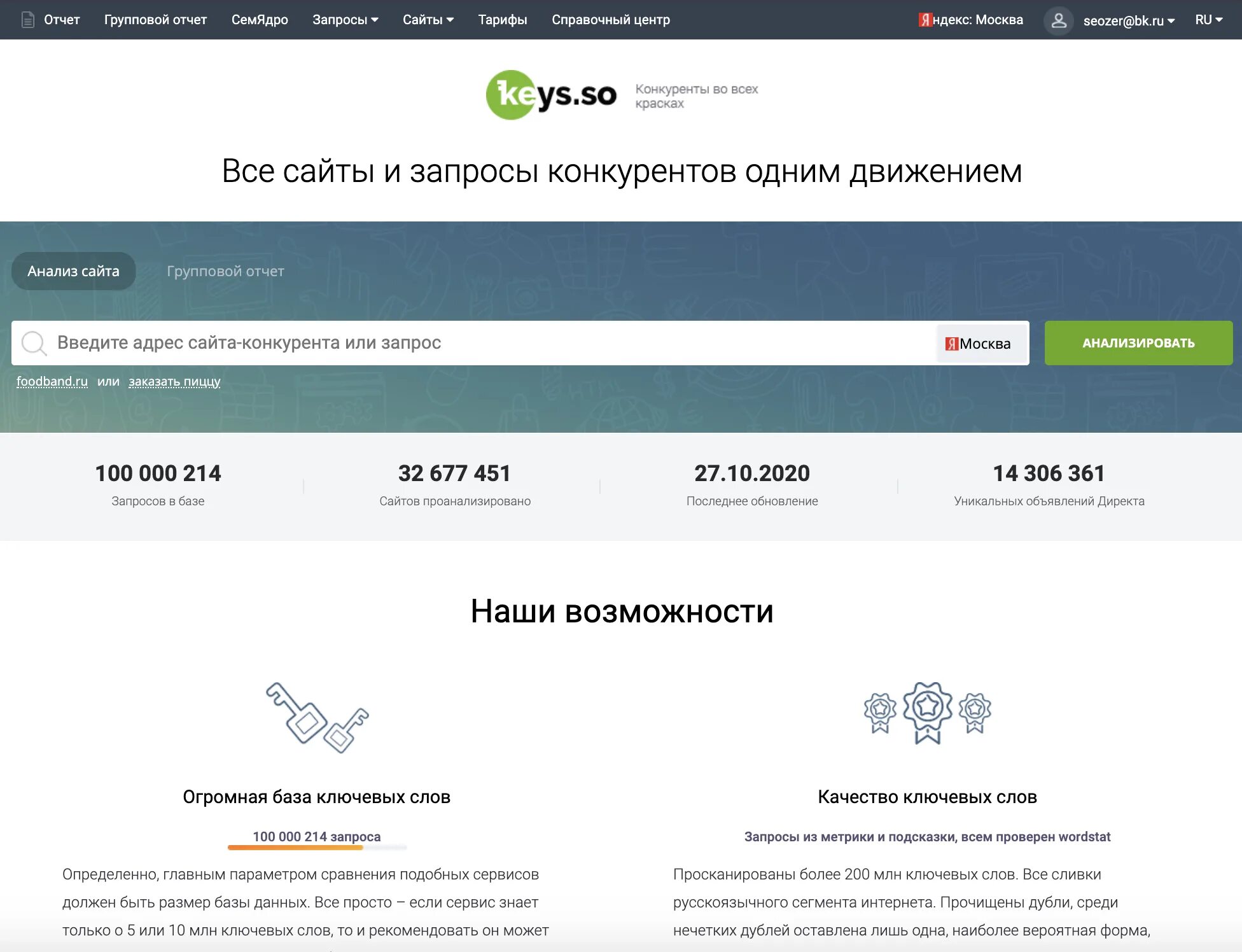Click the keys.so logo
Image resolution: width=1242 pixels, height=952 pixels.
coord(551,95)
